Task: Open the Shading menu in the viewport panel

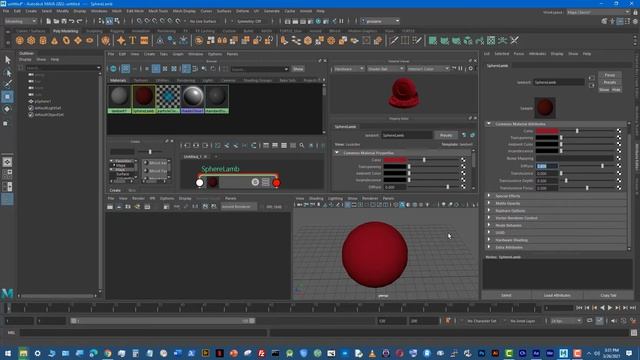Action: coord(316,198)
